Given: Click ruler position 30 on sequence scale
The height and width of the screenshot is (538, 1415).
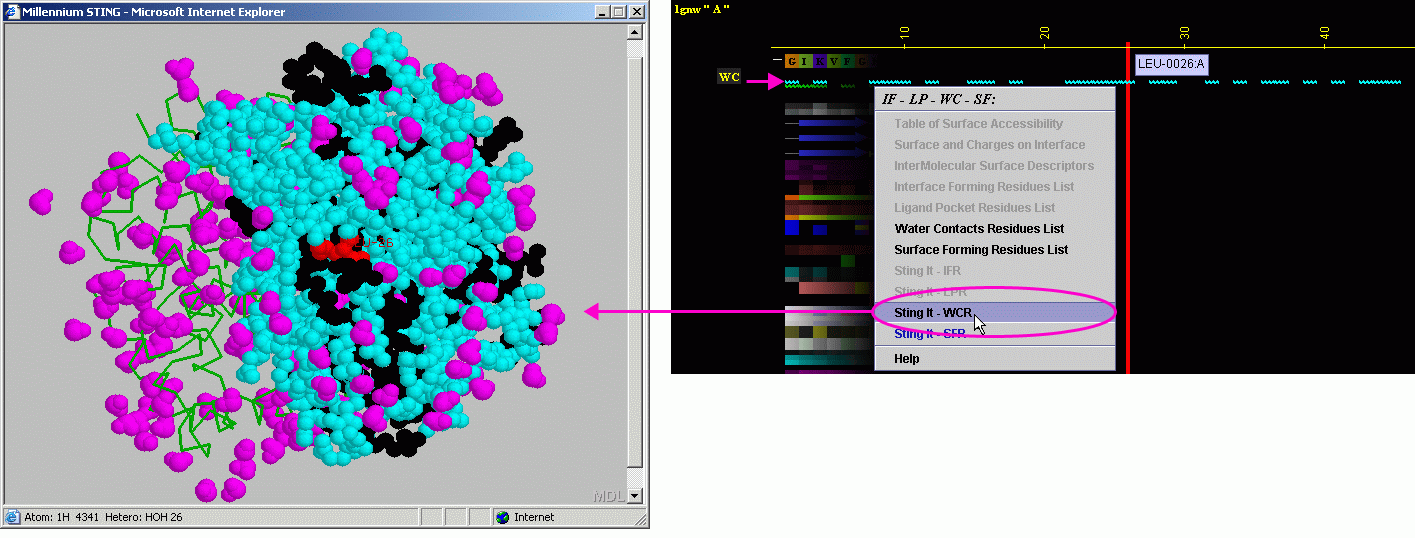Looking at the screenshot, I should [1185, 33].
